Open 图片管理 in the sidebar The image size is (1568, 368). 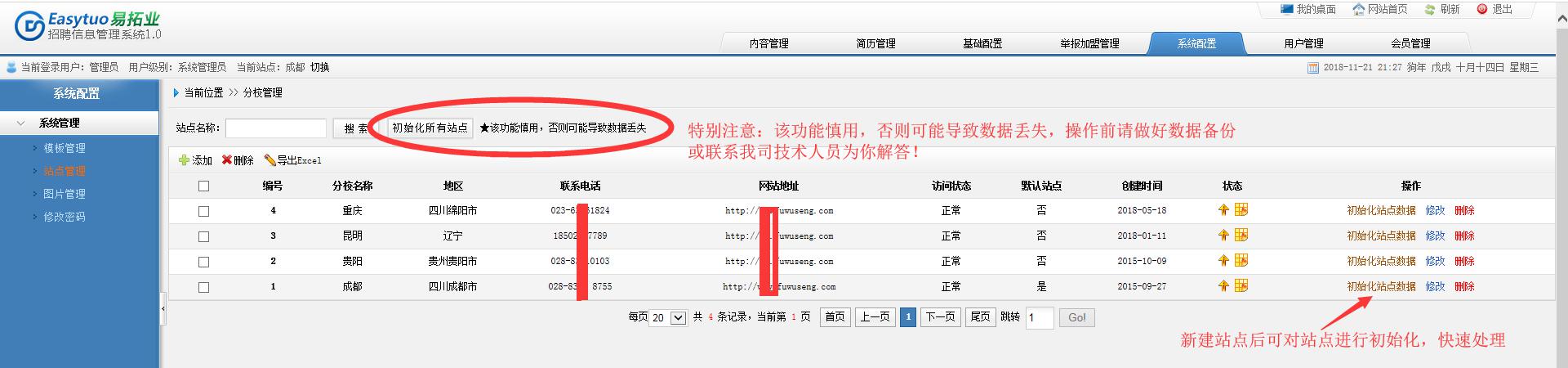click(65, 194)
